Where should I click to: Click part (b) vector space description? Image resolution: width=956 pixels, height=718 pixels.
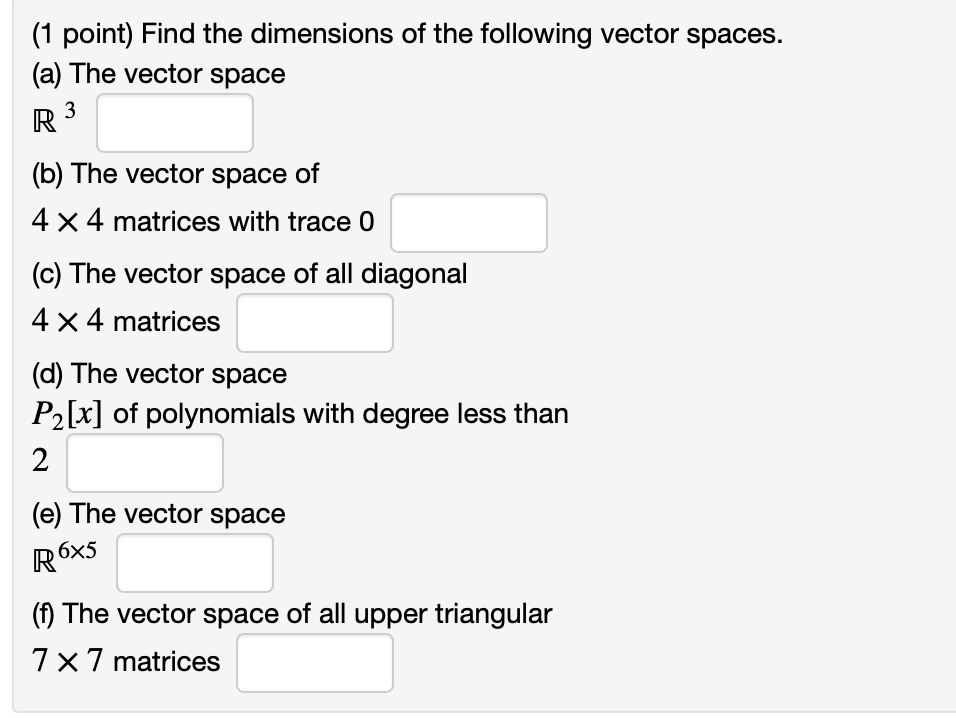pos(175,173)
